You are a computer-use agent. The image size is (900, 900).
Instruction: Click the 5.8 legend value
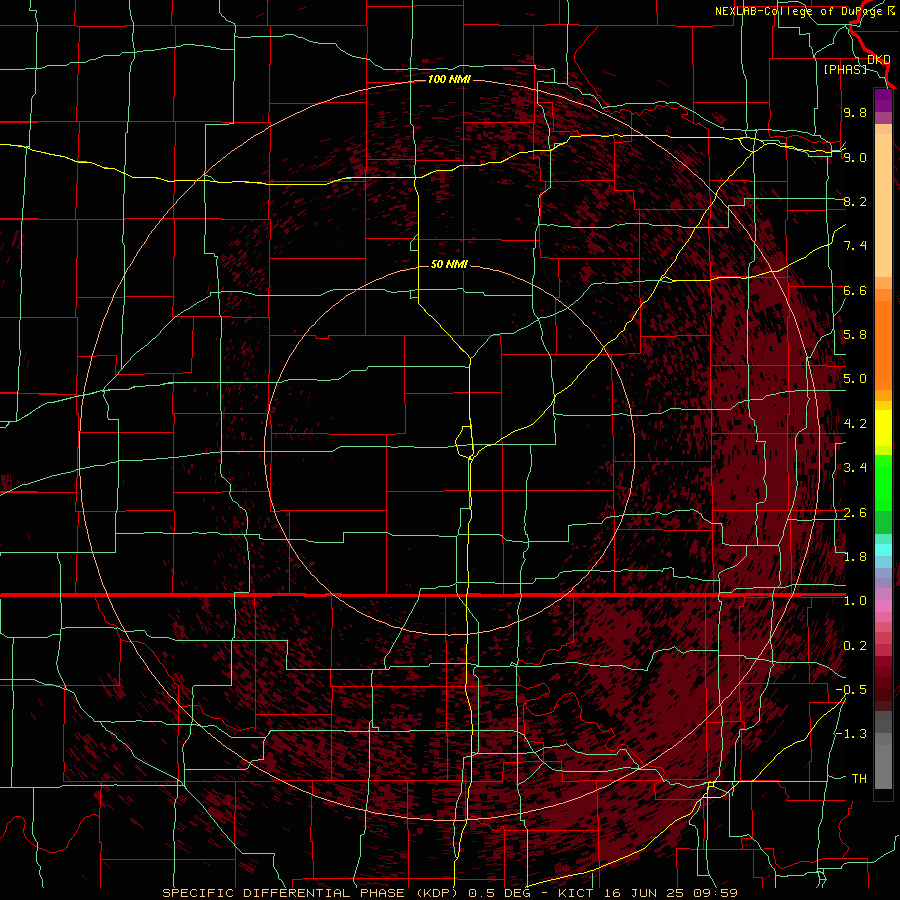(x=855, y=335)
